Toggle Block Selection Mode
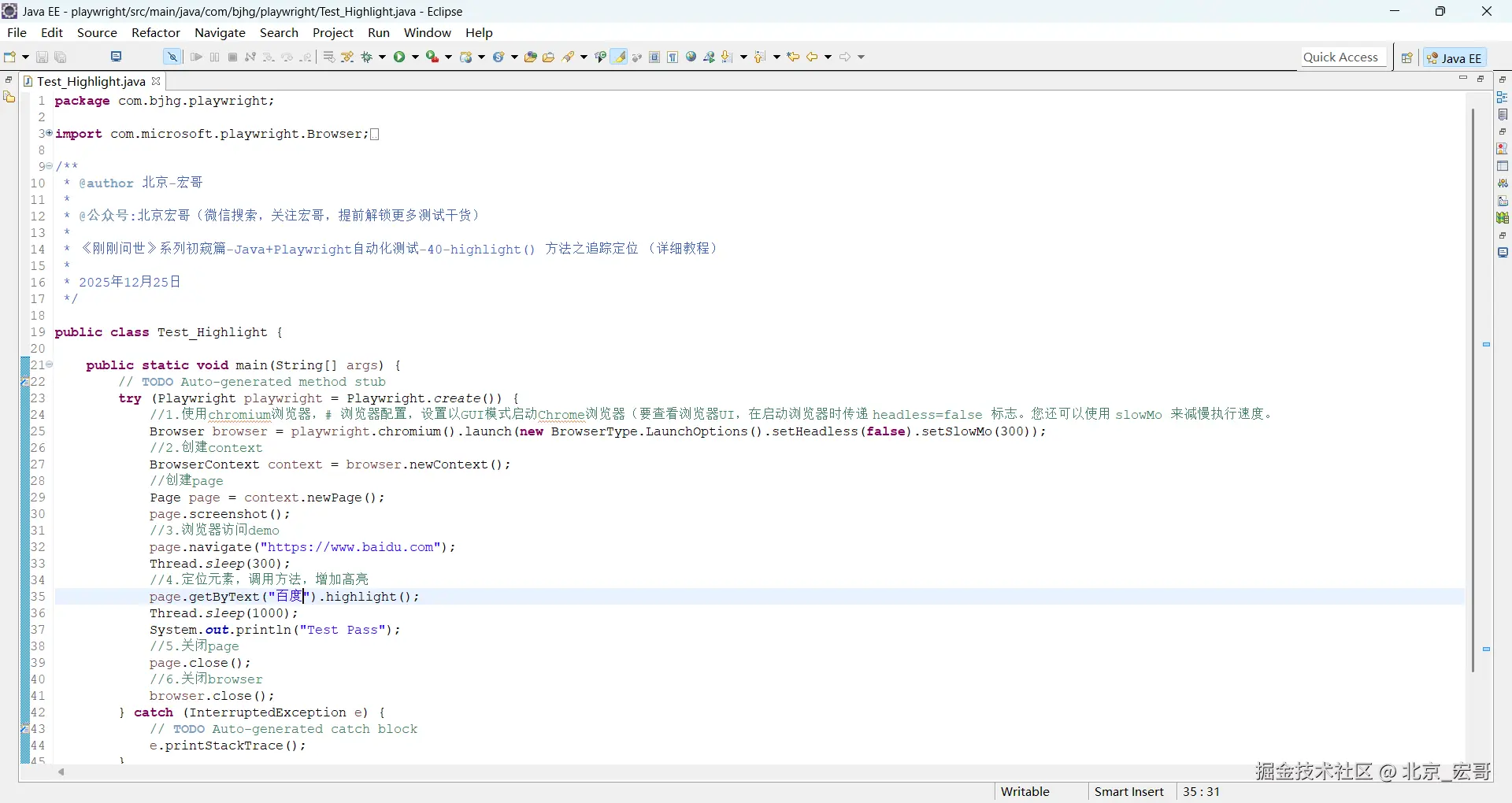The image size is (1512, 803). point(654,57)
